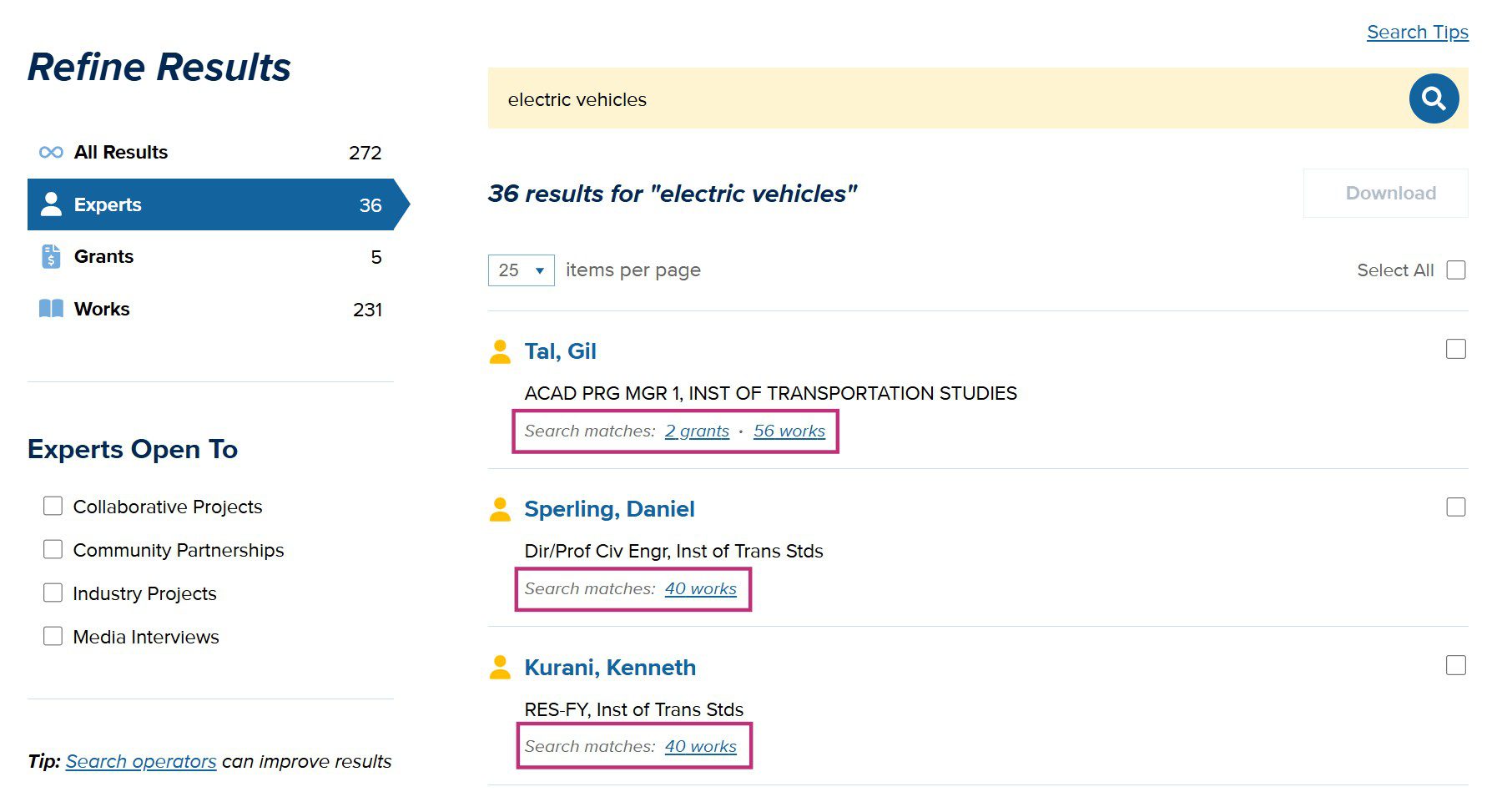
Task: Open Tal, Gil's 56 works link
Action: pos(789,431)
